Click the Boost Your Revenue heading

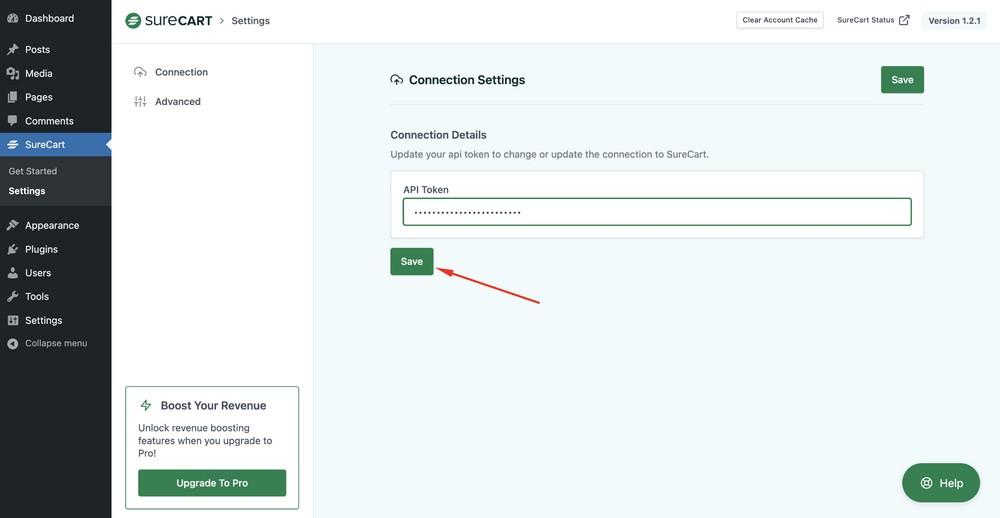[214, 406]
